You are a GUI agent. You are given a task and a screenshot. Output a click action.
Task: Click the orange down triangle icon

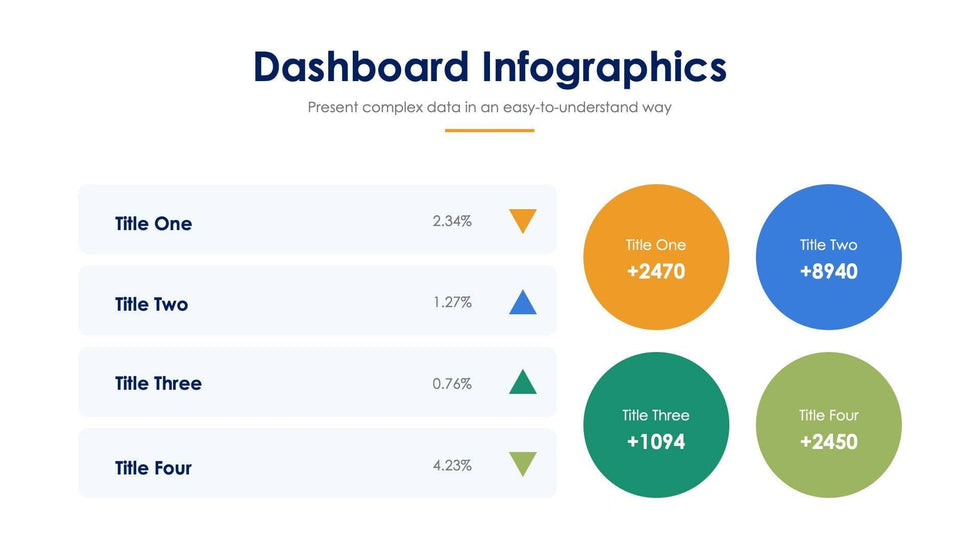point(522,220)
